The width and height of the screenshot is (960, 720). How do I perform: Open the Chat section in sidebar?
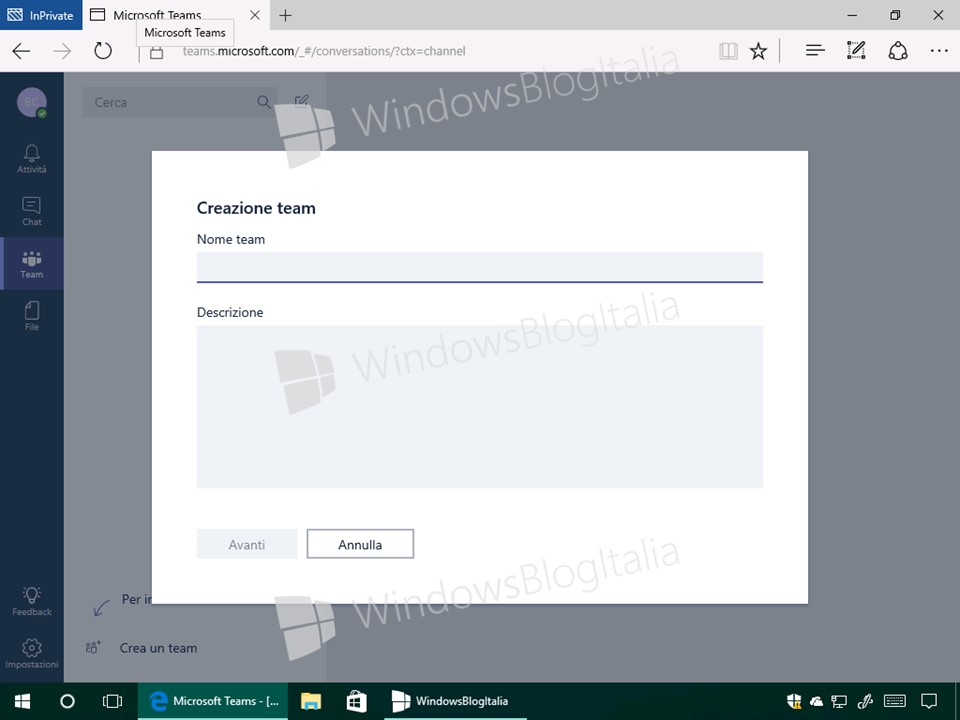[x=32, y=211]
